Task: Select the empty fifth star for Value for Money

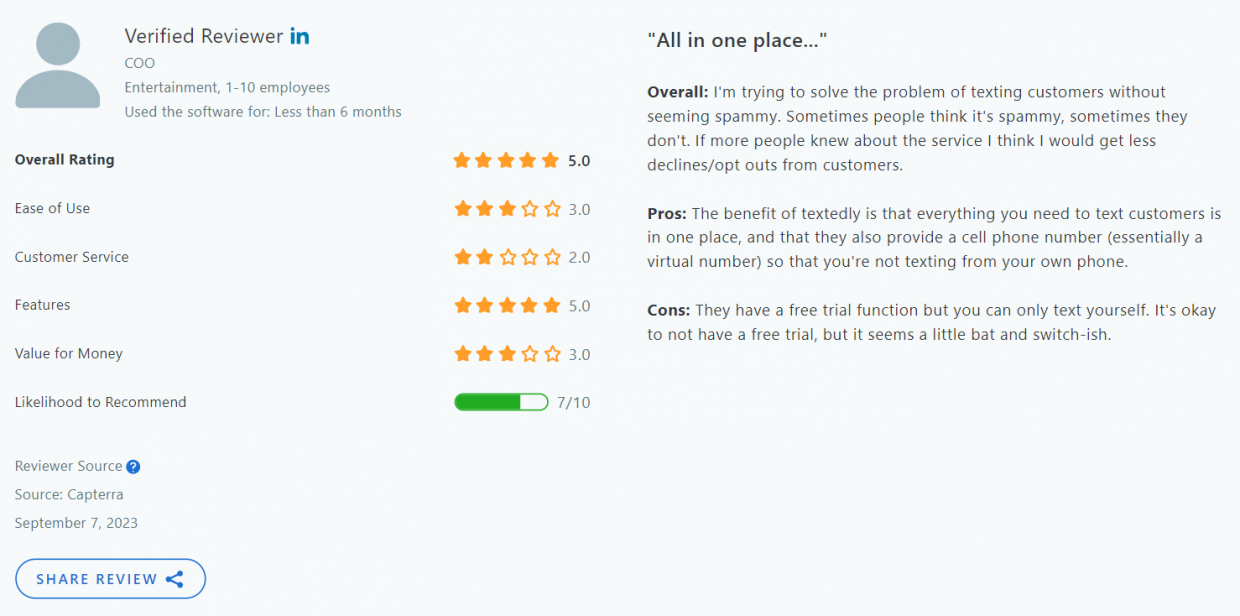Action: click(551, 354)
